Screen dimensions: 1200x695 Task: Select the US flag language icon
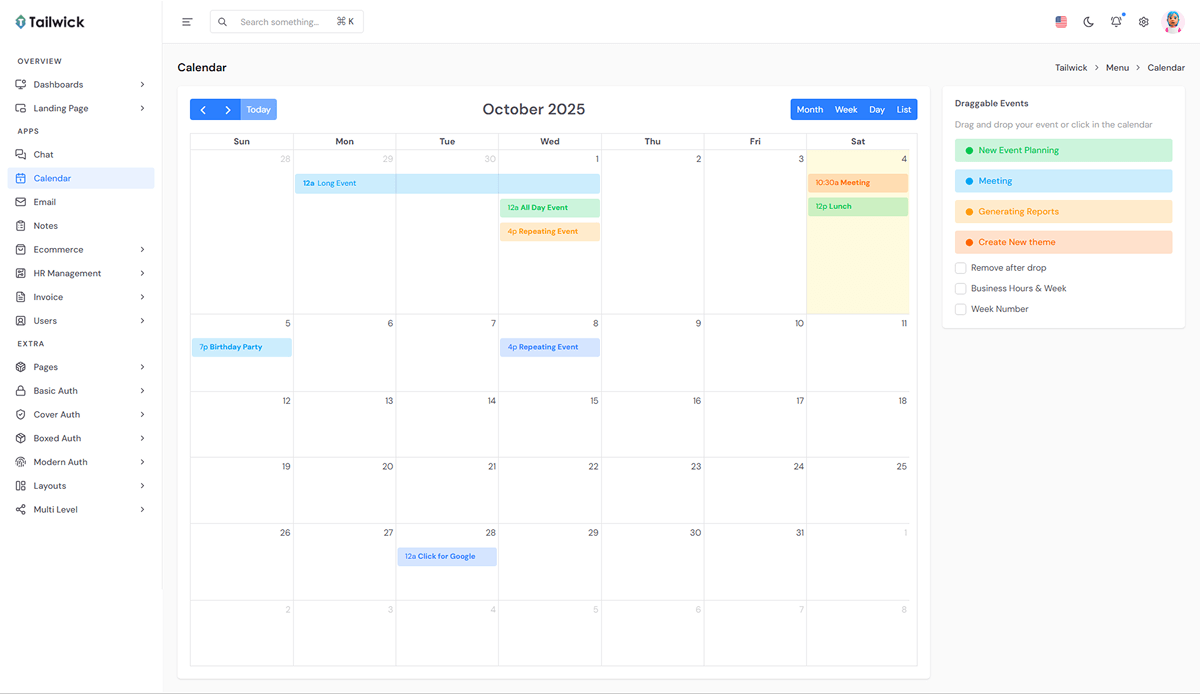1061,22
